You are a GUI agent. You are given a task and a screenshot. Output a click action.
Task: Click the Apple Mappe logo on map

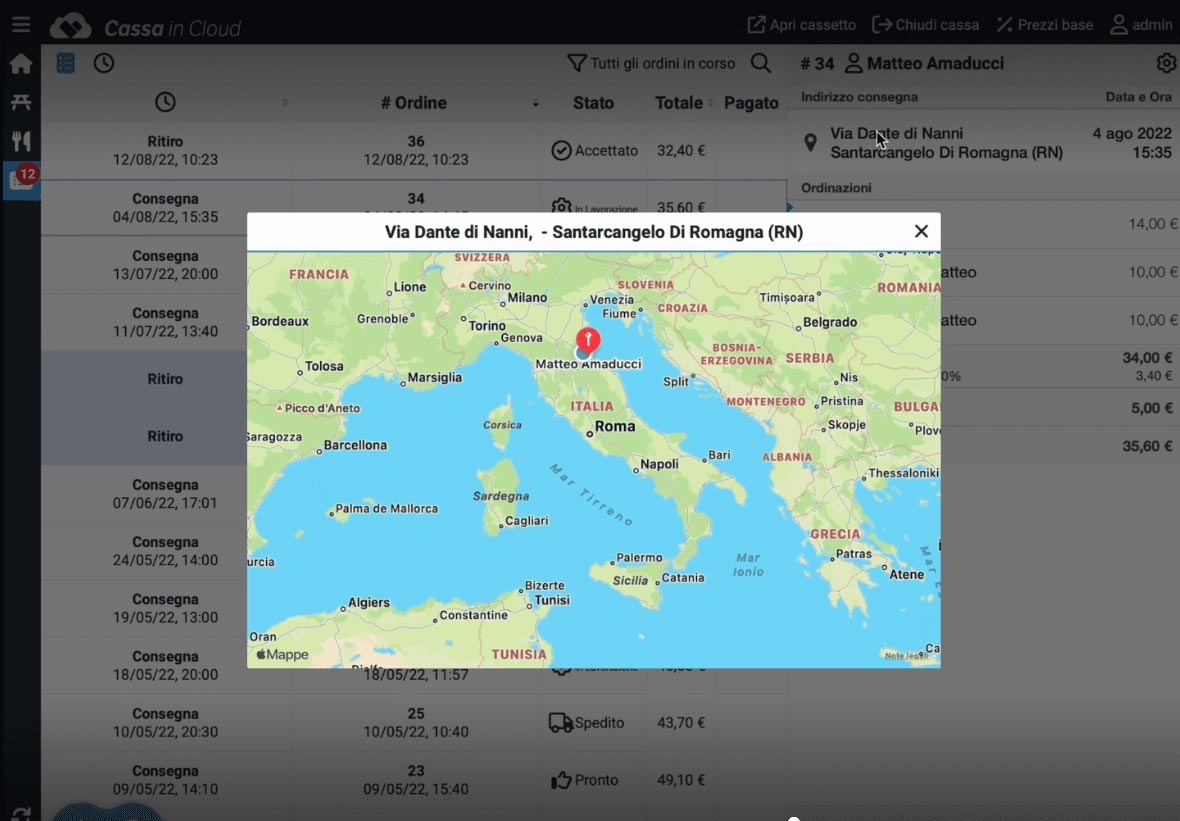pyautogui.click(x=283, y=655)
